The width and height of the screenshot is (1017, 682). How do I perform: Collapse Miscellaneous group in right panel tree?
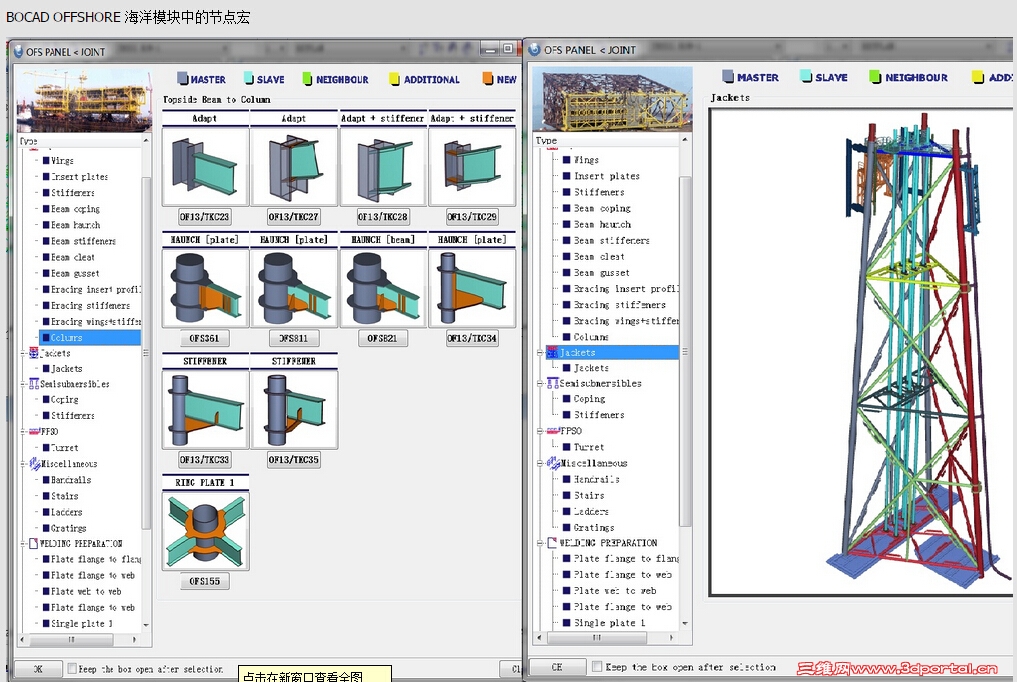tap(540, 463)
